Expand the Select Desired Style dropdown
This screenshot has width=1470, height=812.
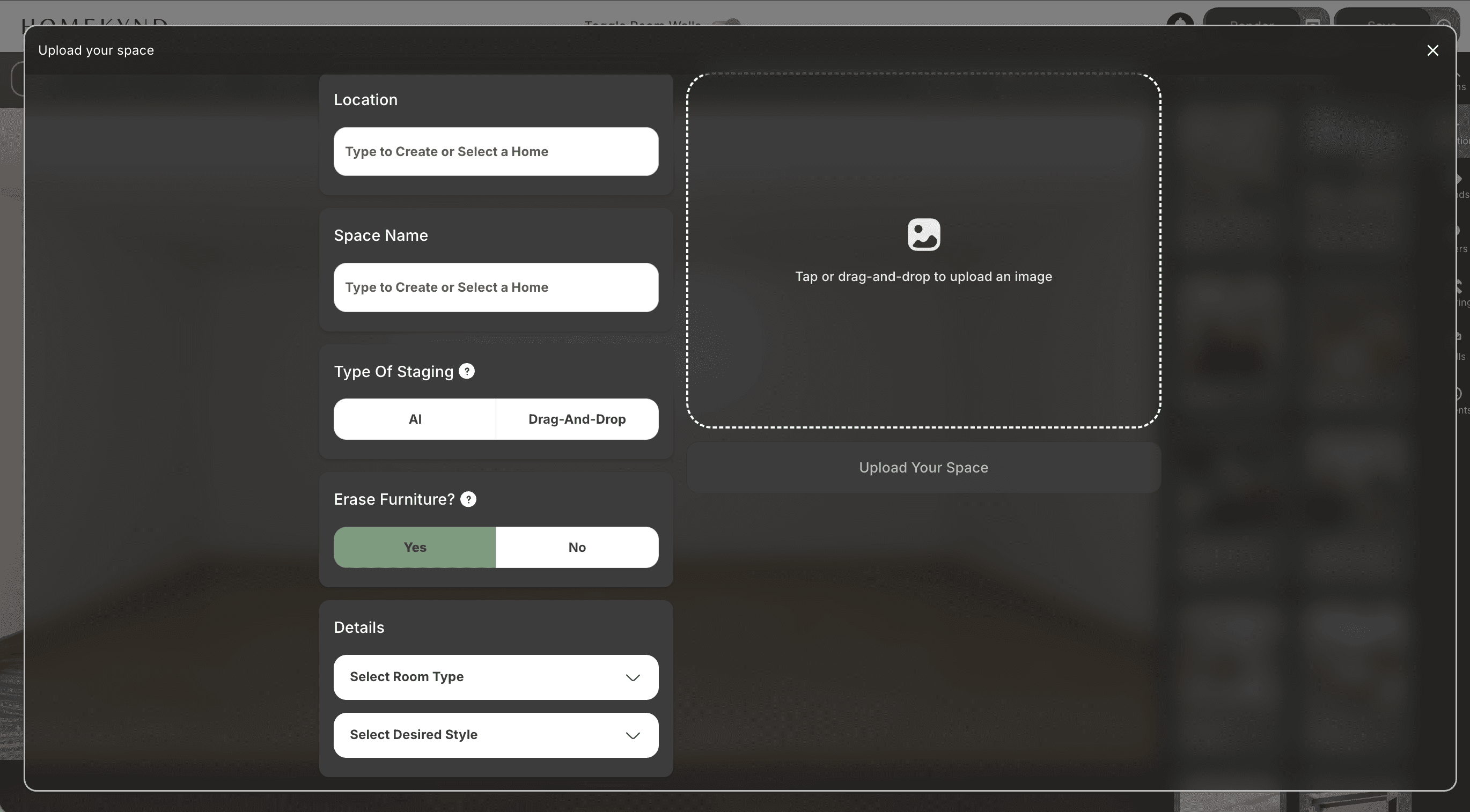495,735
